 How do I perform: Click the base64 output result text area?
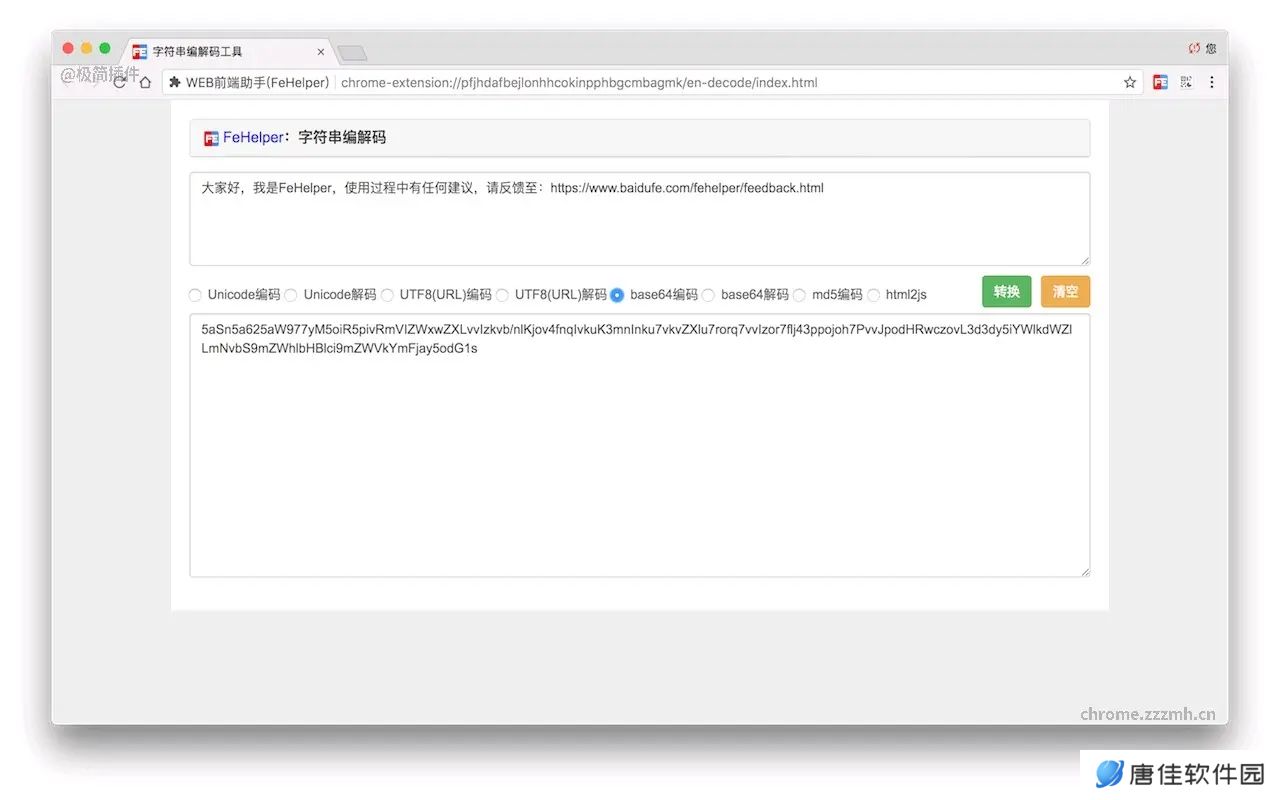pos(639,445)
